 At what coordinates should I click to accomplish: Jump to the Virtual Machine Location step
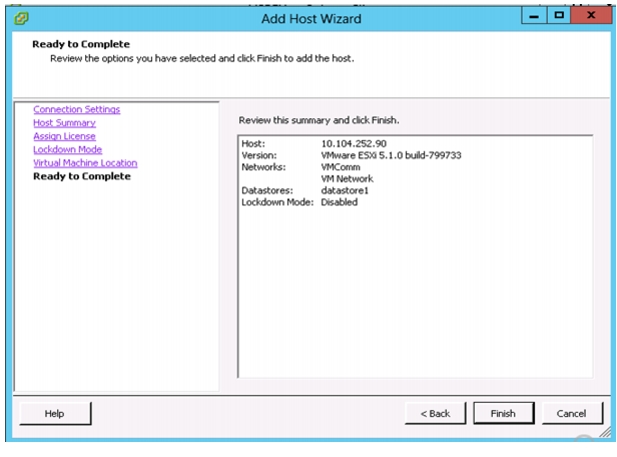click(x=85, y=163)
